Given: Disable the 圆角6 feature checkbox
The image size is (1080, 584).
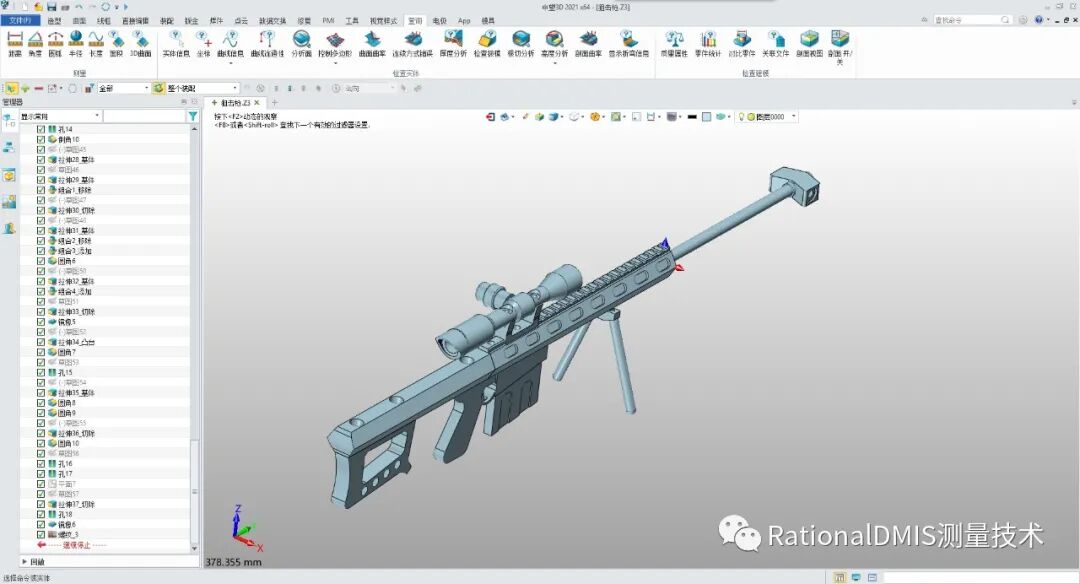Looking at the screenshot, I should pyautogui.click(x=41, y=262).
